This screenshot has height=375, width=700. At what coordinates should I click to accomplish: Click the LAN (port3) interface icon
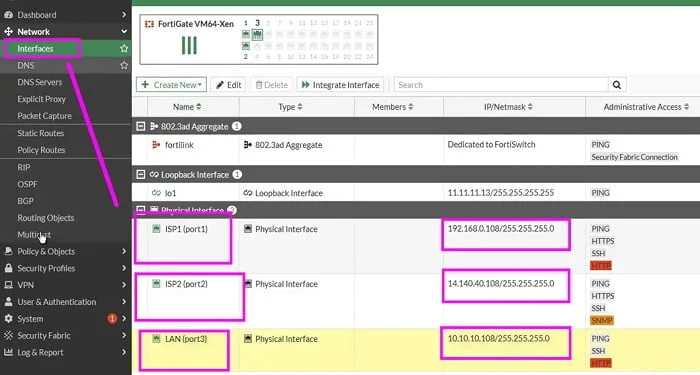tap(156, 338)
